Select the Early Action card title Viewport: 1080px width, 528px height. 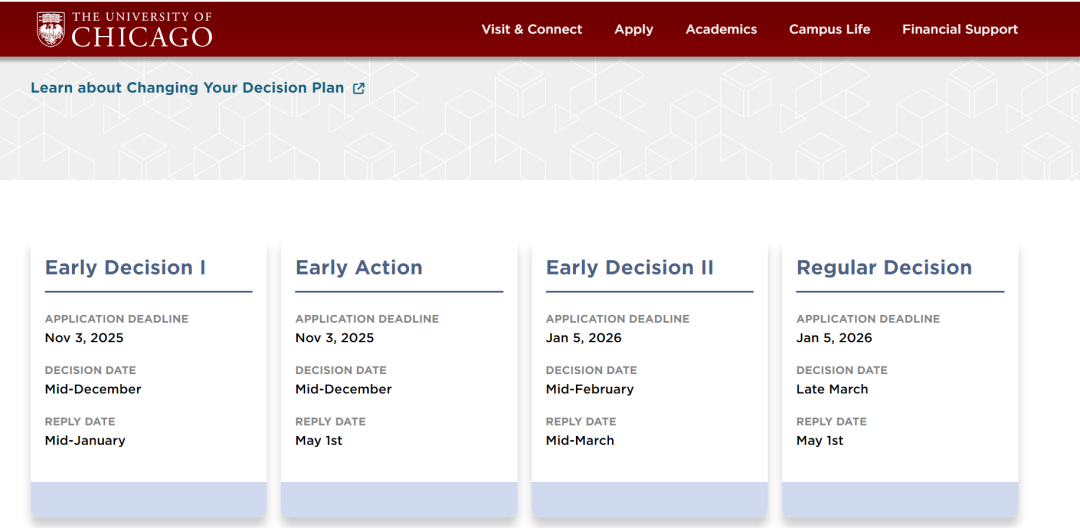359,267
